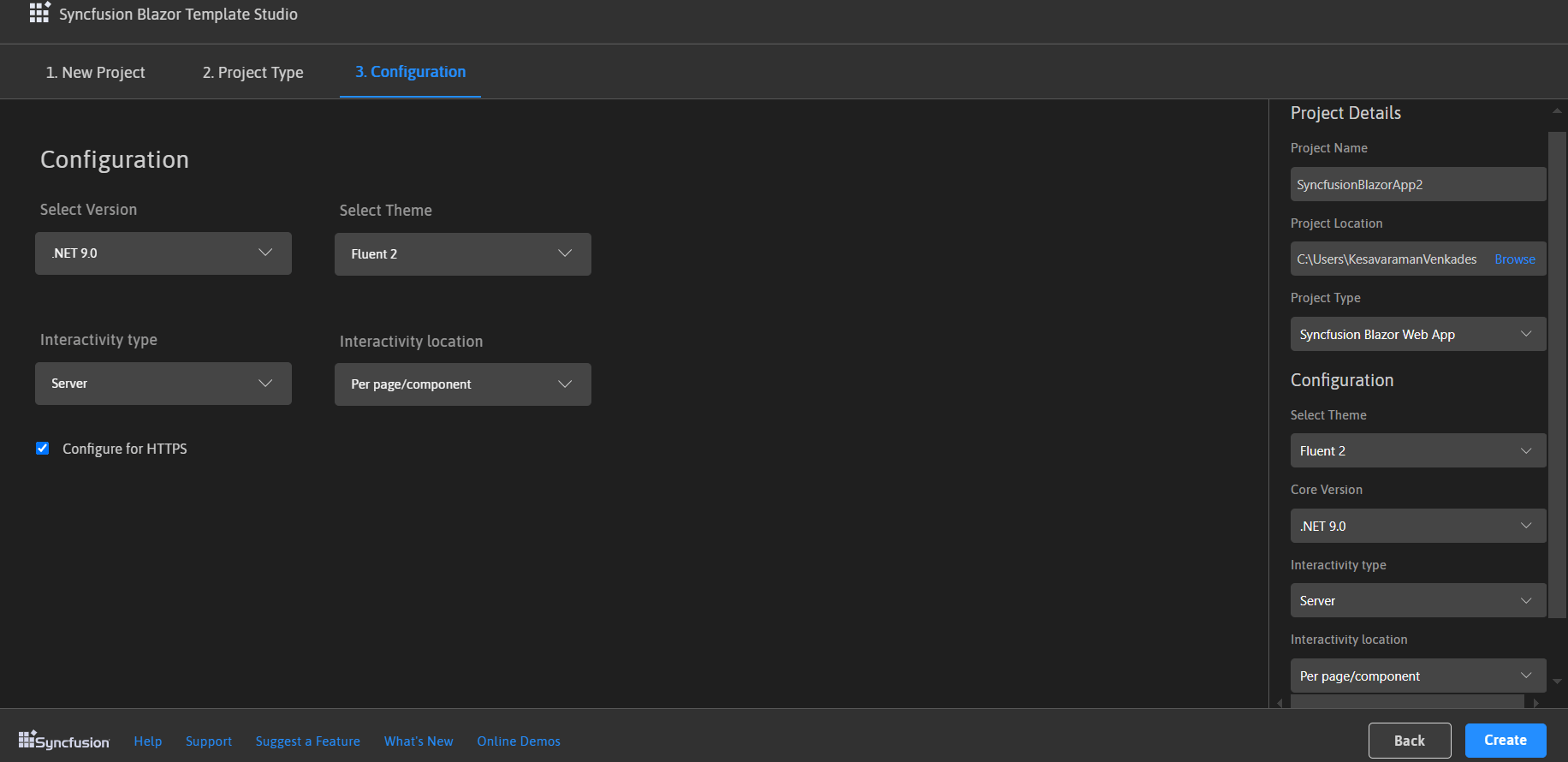Open the What's New link

point(419,741)
